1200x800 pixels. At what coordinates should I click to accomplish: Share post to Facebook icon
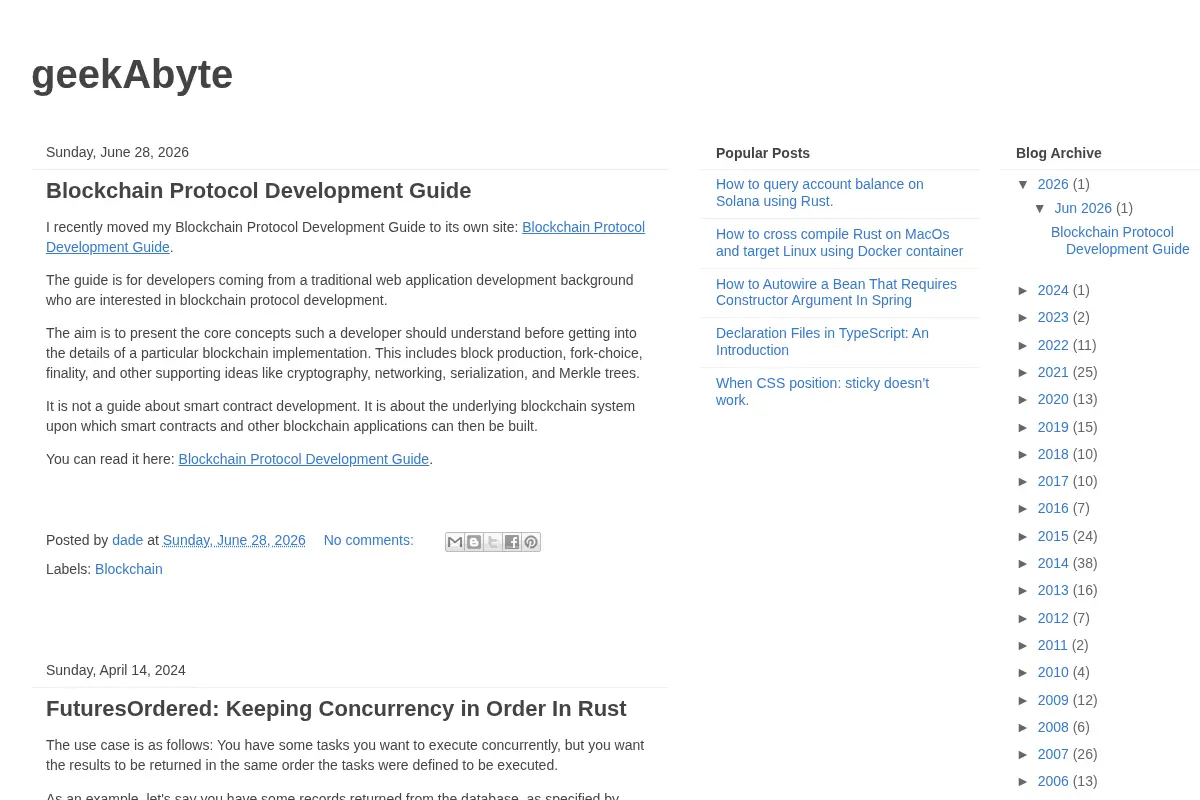[512, 542]
